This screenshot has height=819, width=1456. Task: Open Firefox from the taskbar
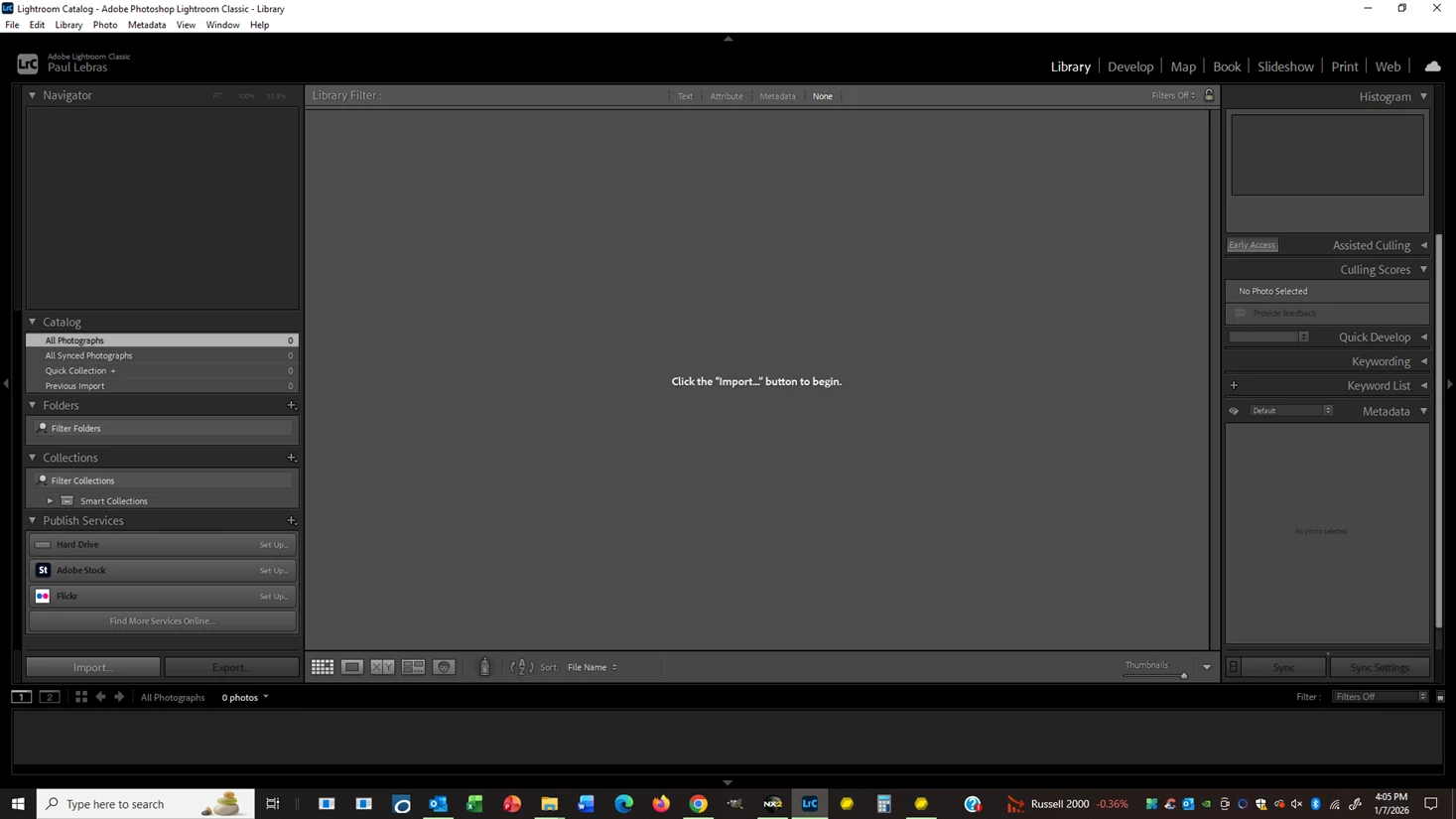pos(661,804)
